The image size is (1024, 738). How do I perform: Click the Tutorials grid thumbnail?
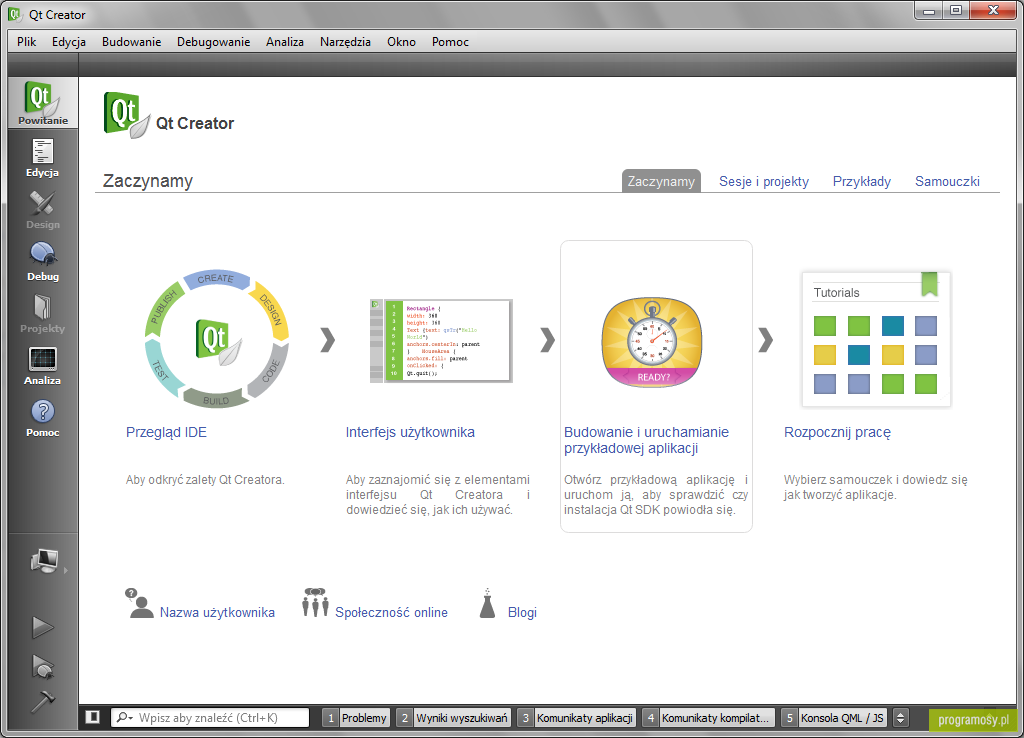[876, 340]
